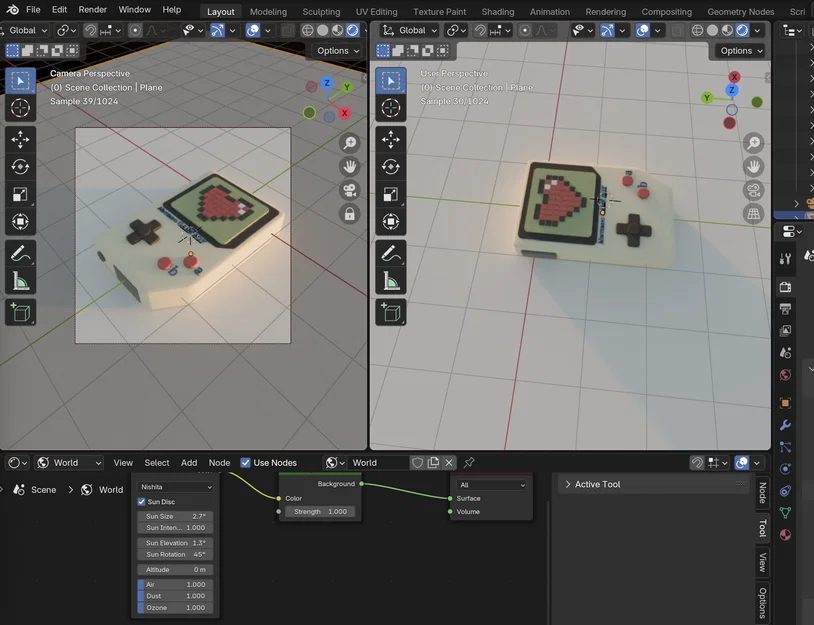Select the Move tool in left viewport
The height and width of the screenshot is (625, 814).
click(20, 139)
